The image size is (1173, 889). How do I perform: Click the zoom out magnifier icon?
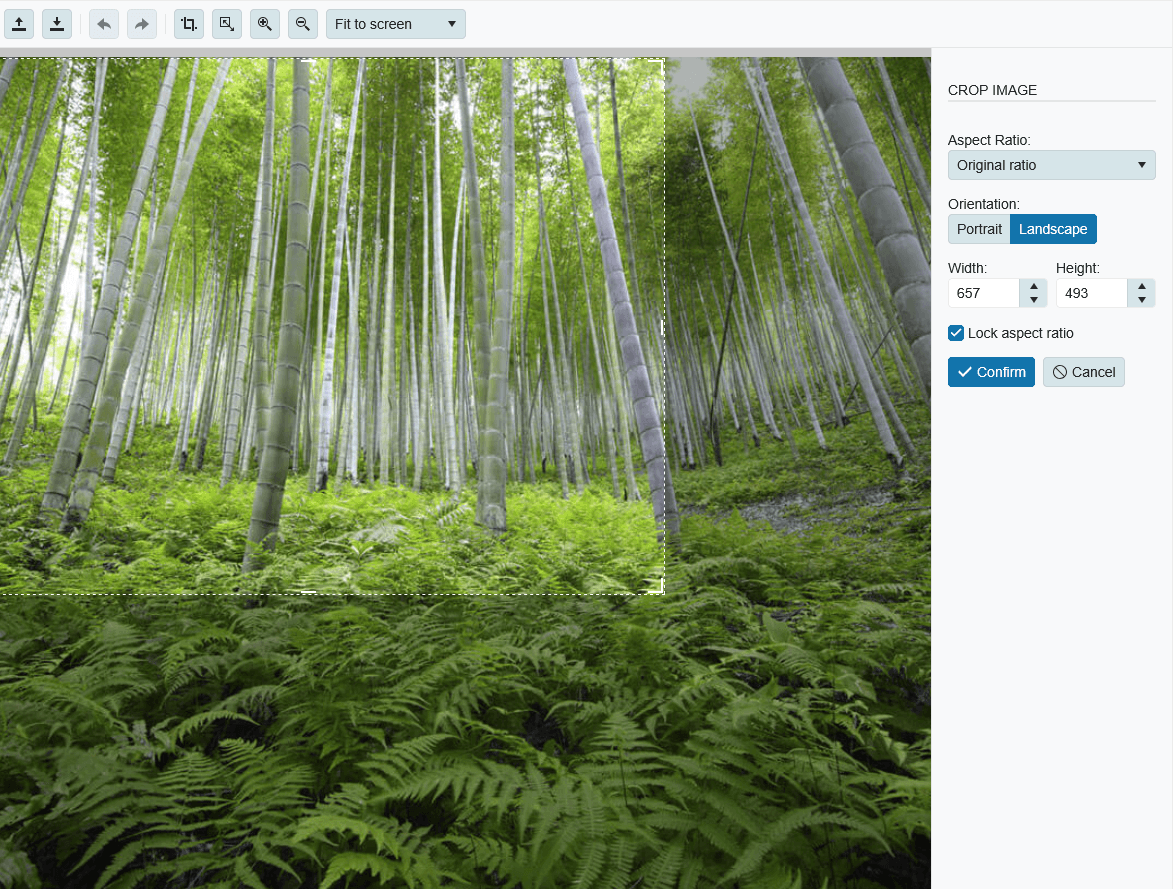pos(302,24)
